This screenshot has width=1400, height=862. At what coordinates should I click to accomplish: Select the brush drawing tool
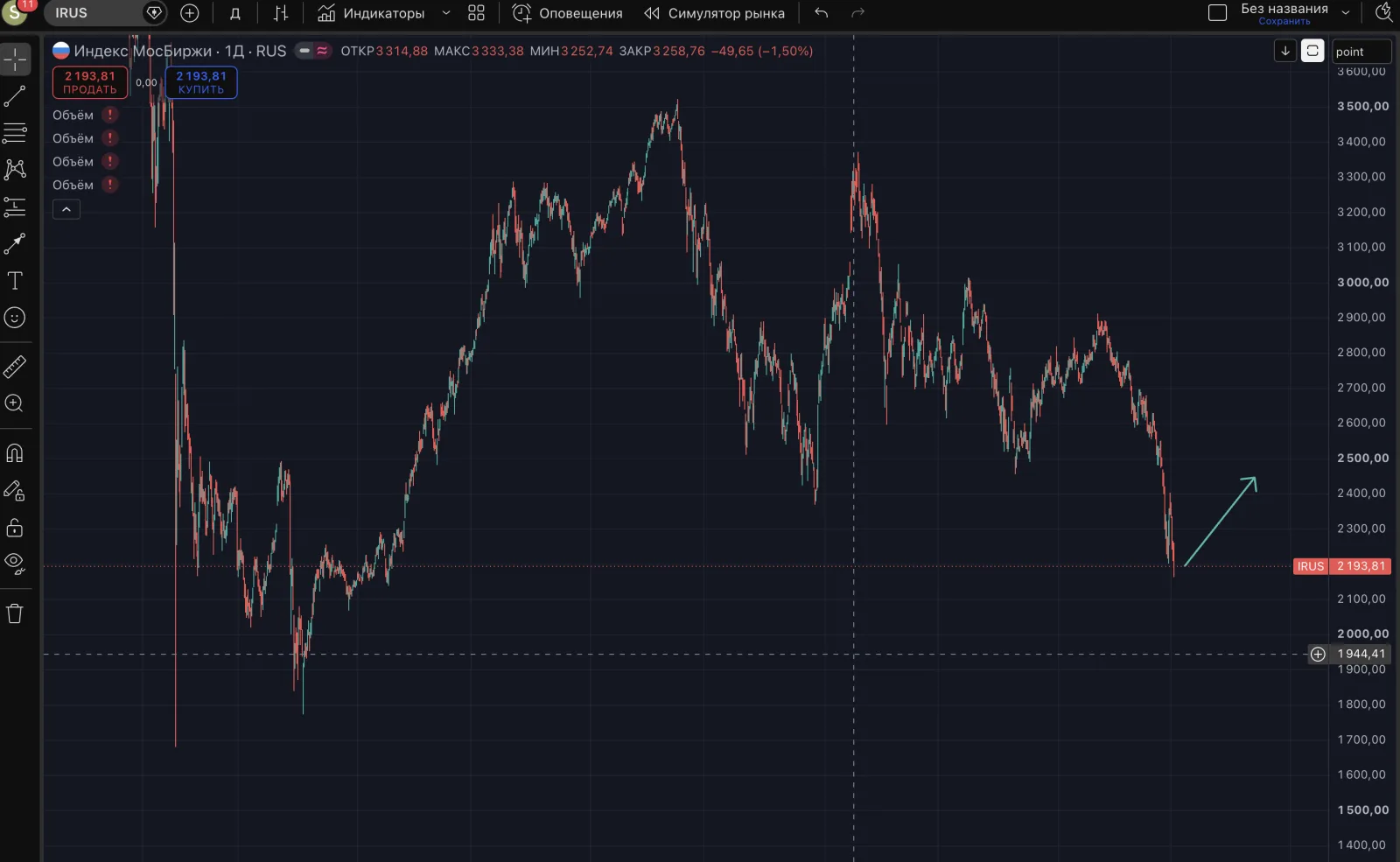[15, 243]
